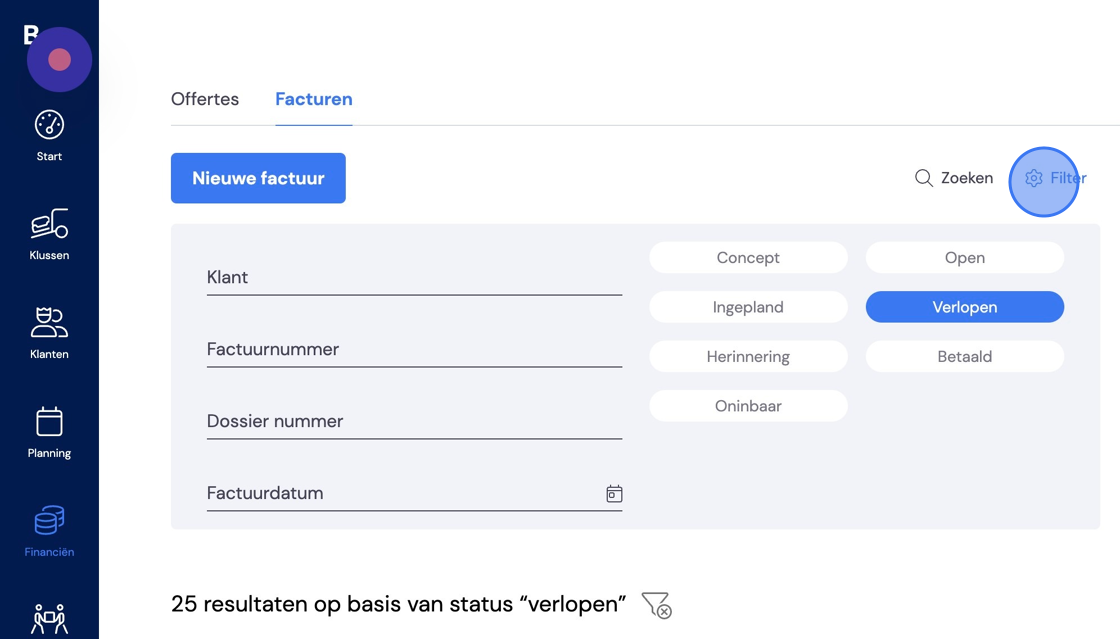This screenshot has height=639, width=1120.
Task: Open the team icon below Financiën
Action: [49, 619]
